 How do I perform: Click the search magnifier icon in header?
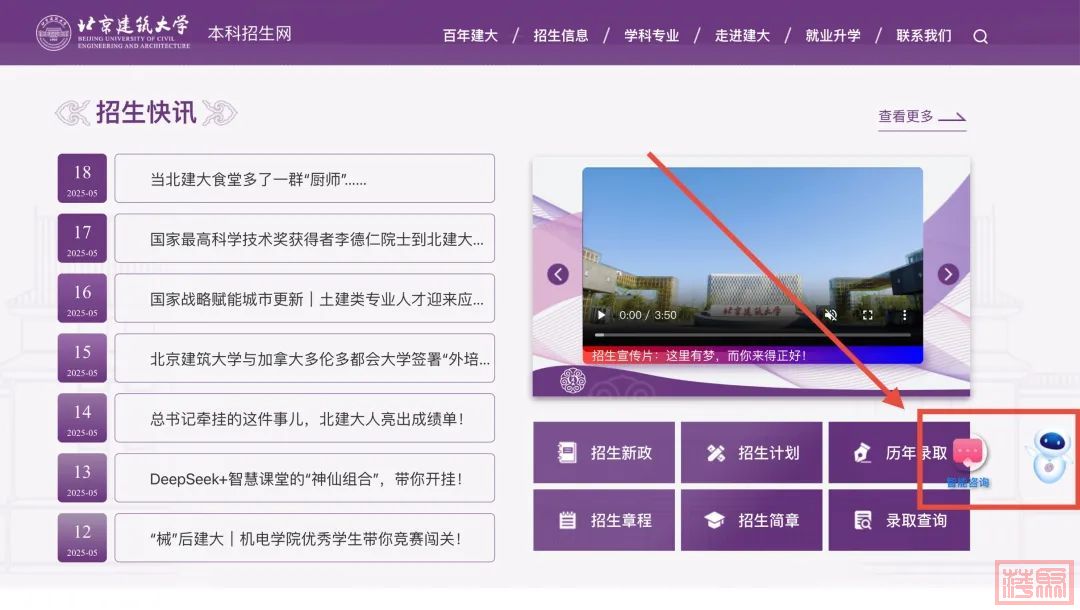(x=980, y=36)
